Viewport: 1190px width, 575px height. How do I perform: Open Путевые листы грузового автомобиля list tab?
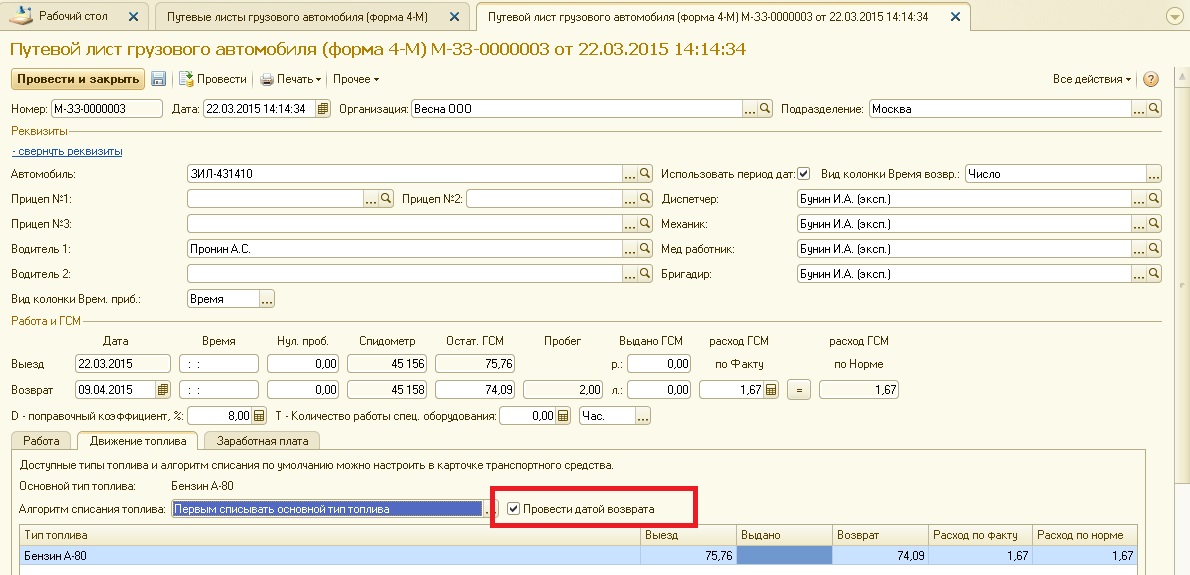tap(310, 16)
